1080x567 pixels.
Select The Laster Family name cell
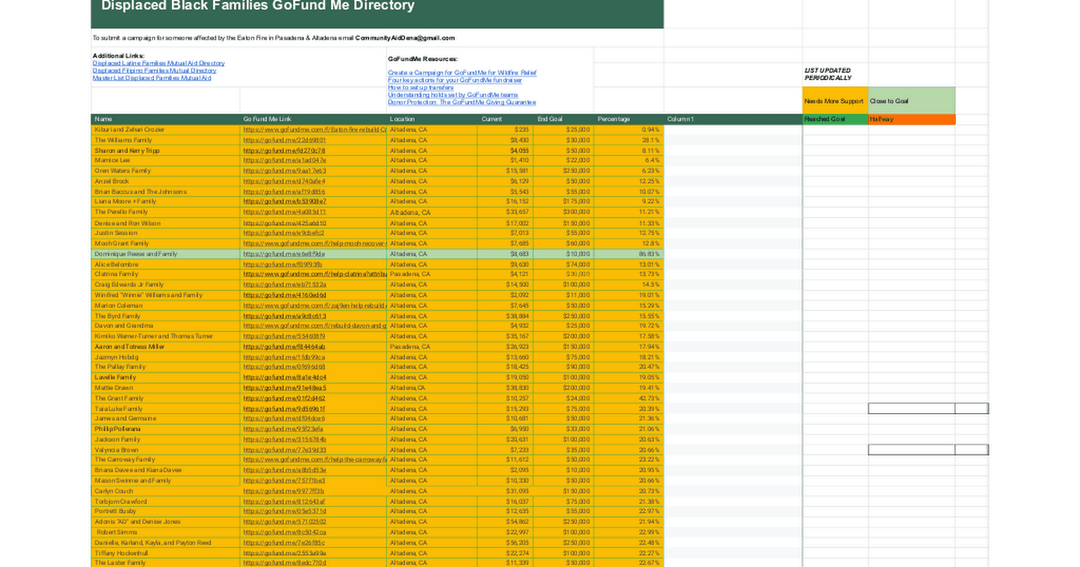165,563
